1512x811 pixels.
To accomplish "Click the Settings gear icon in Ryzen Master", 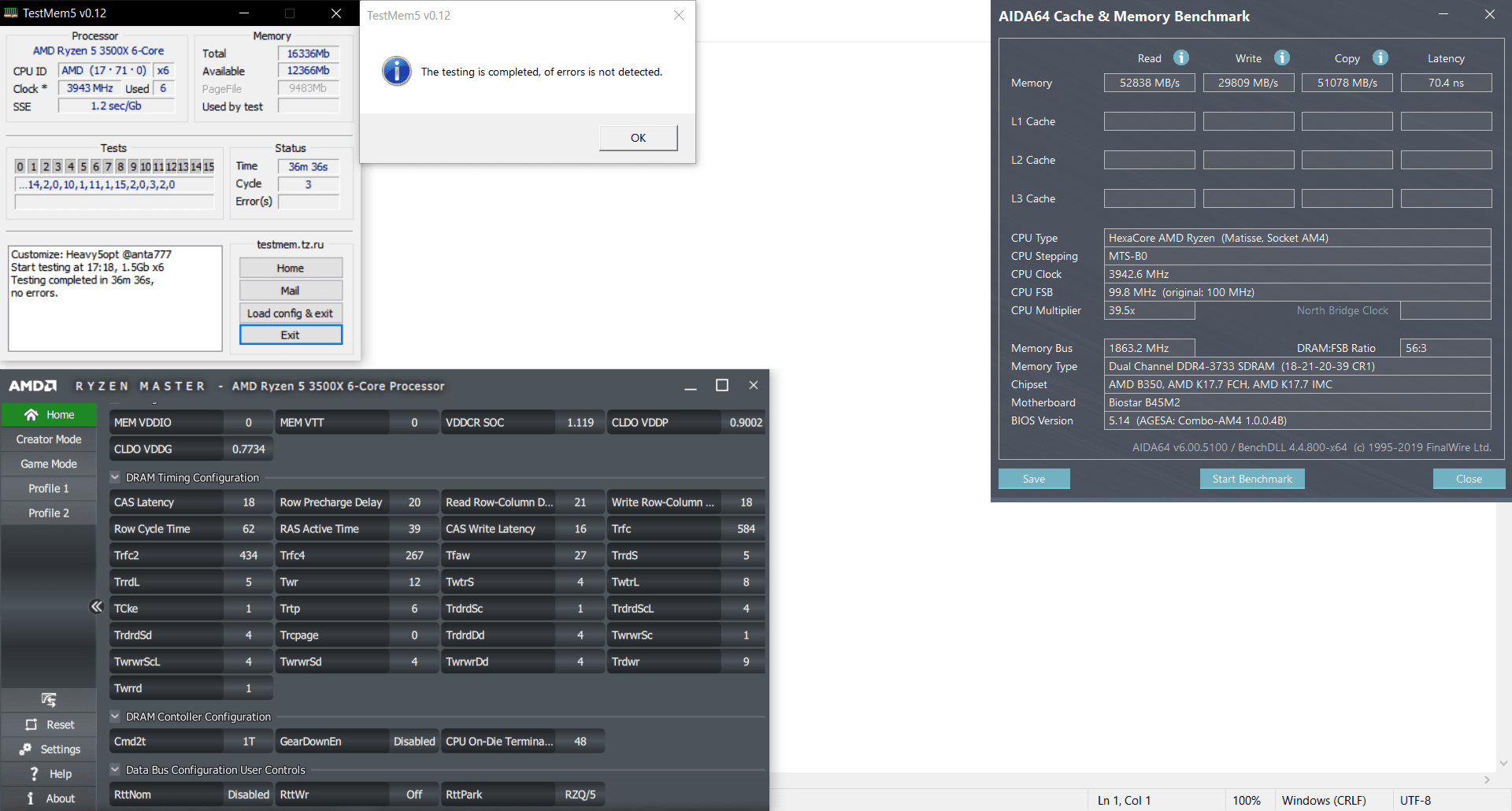I will pos(26,749).
